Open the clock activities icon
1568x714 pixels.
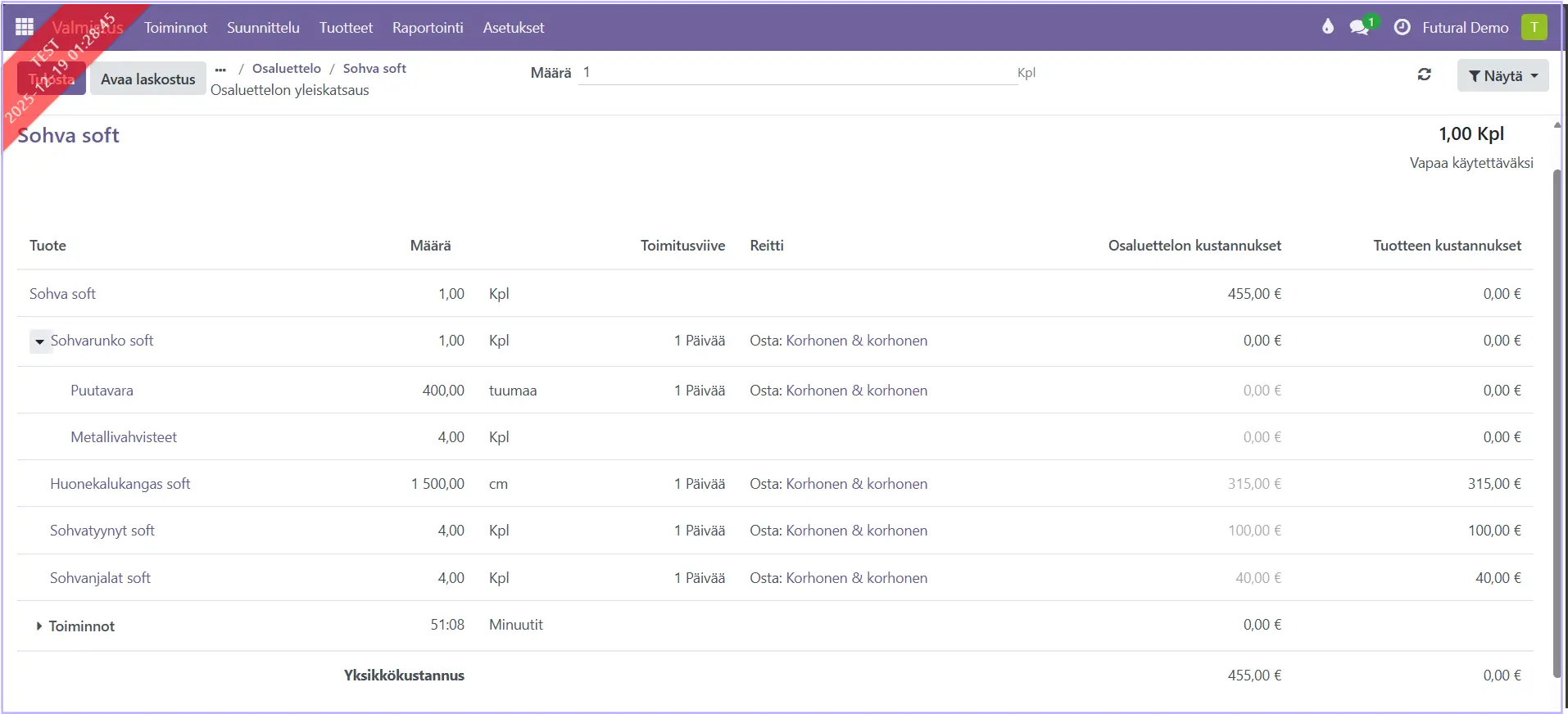[1402, 27]
